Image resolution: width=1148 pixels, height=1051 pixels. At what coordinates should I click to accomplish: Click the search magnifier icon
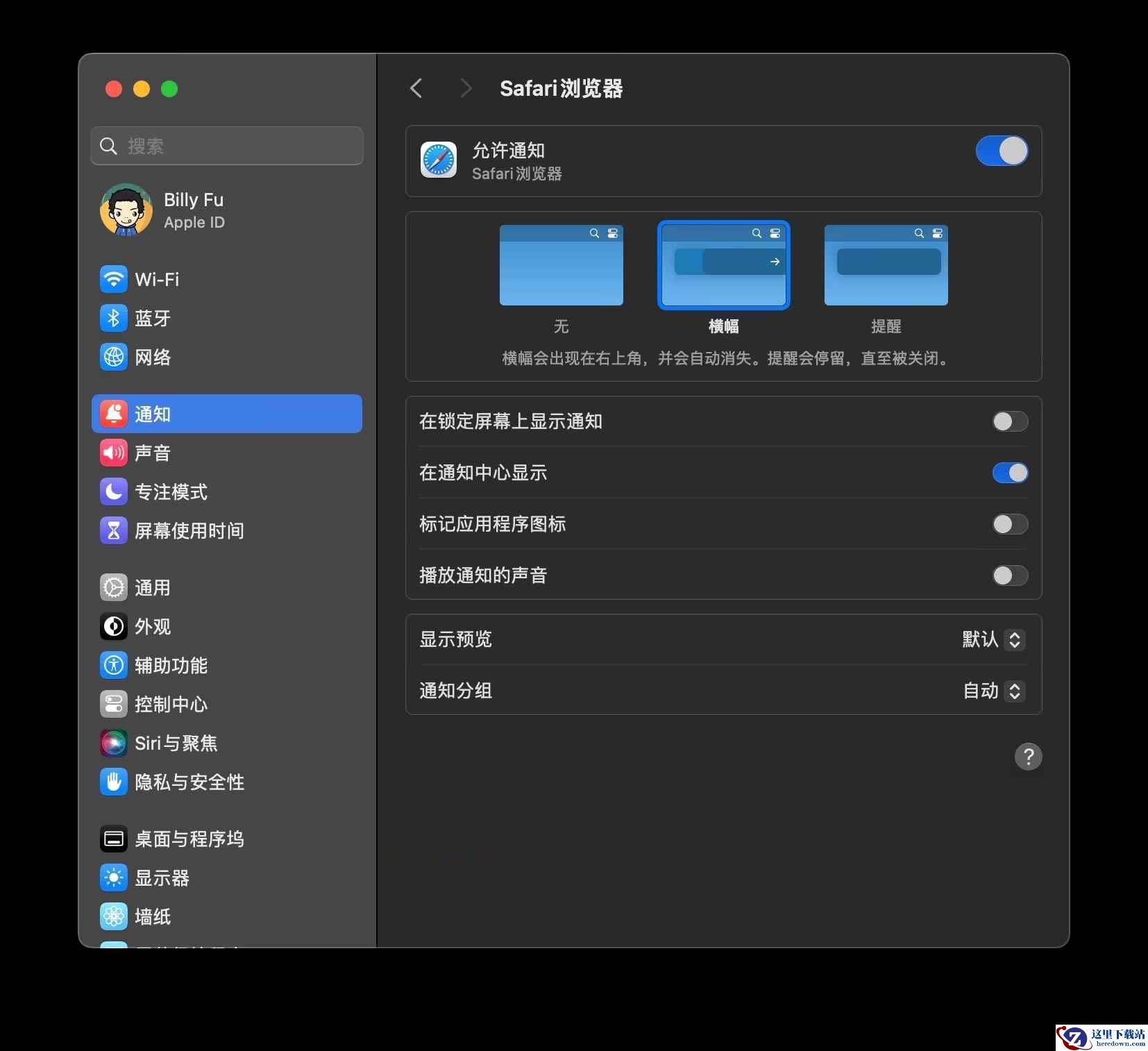click(x=109, y=146)
